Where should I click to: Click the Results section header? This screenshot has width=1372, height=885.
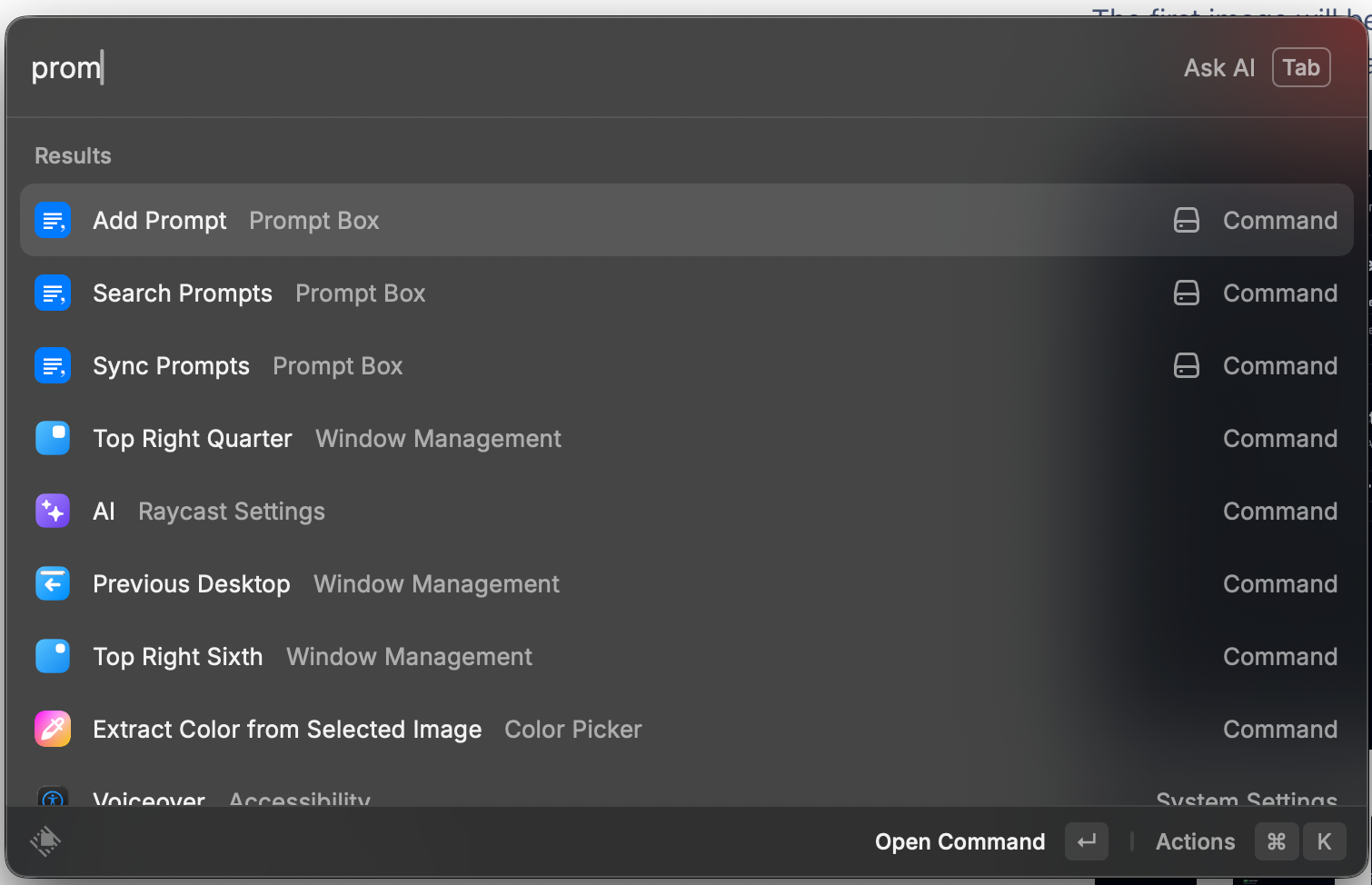tap(73, 155)
